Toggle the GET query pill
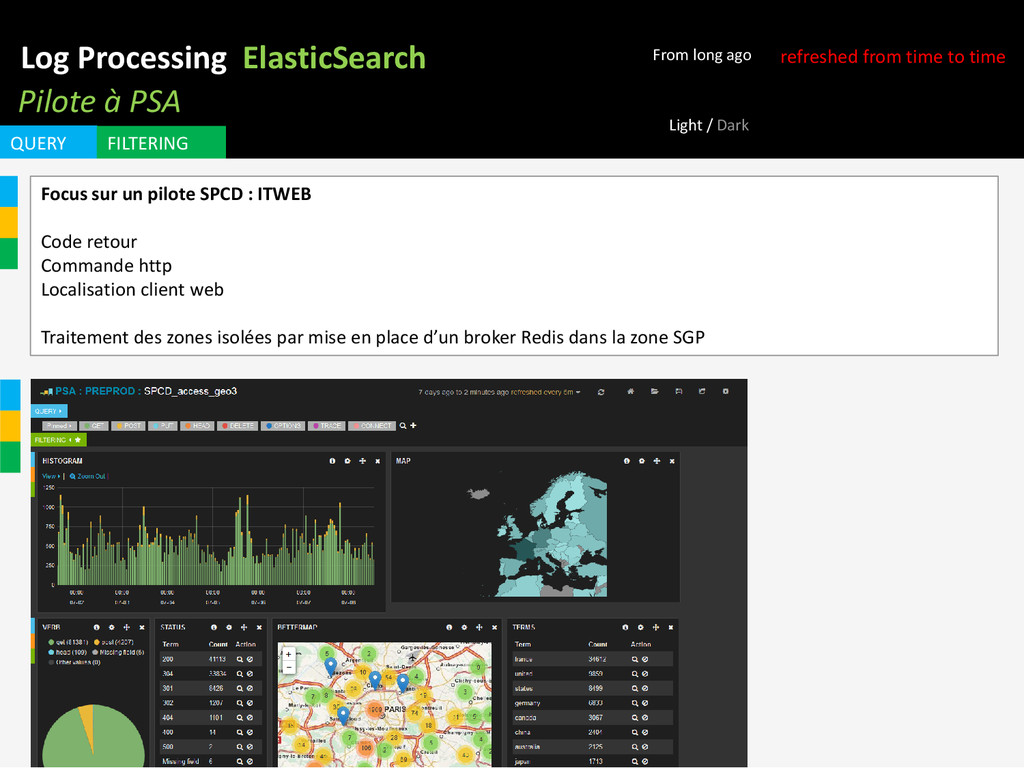Image resolution: width=1024 pixels, height=768 pixels. tap(94, 426)
